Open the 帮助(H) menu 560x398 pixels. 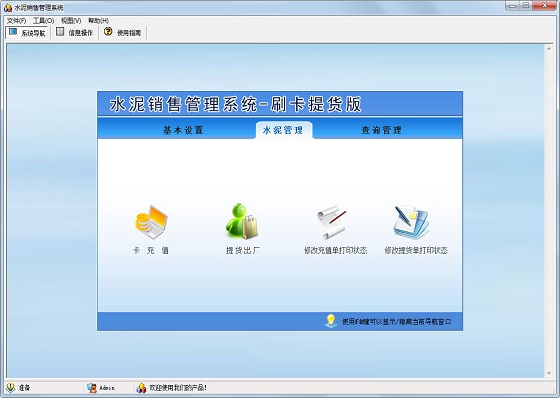tap(99, 21)
